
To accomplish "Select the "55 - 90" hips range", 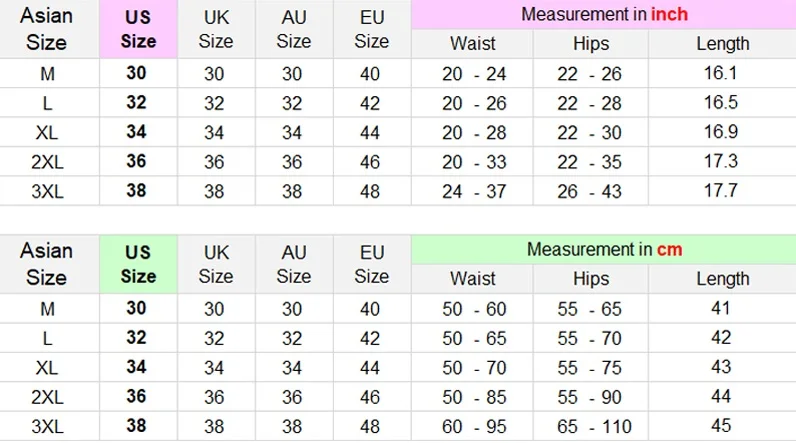I will [x=589, y=397].
